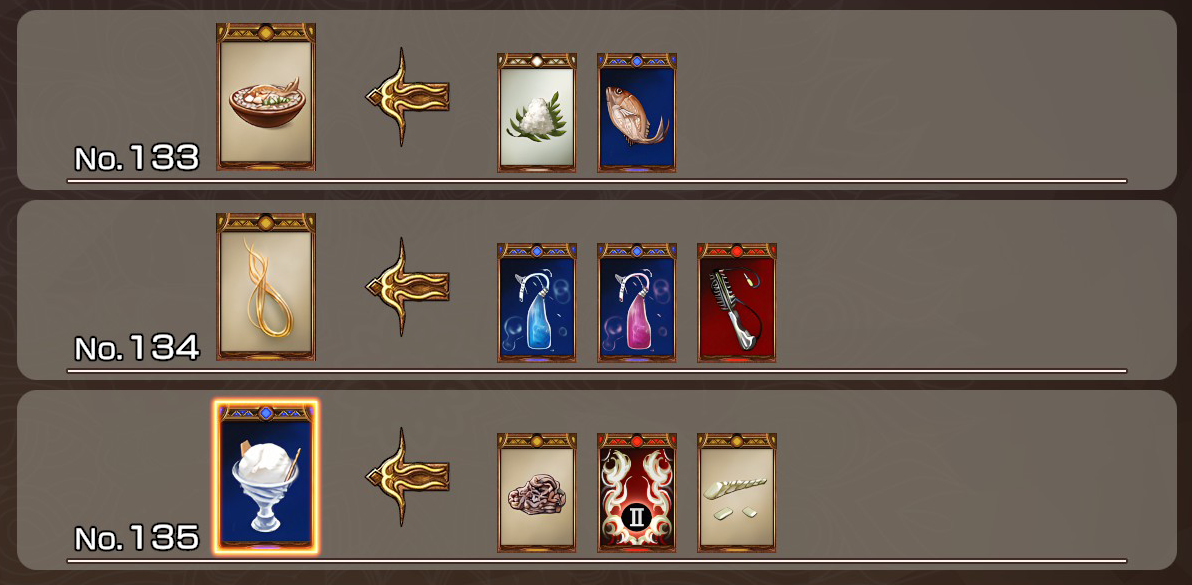
Task: Choose the blue potion bottle card
Action: coord(537,302)
